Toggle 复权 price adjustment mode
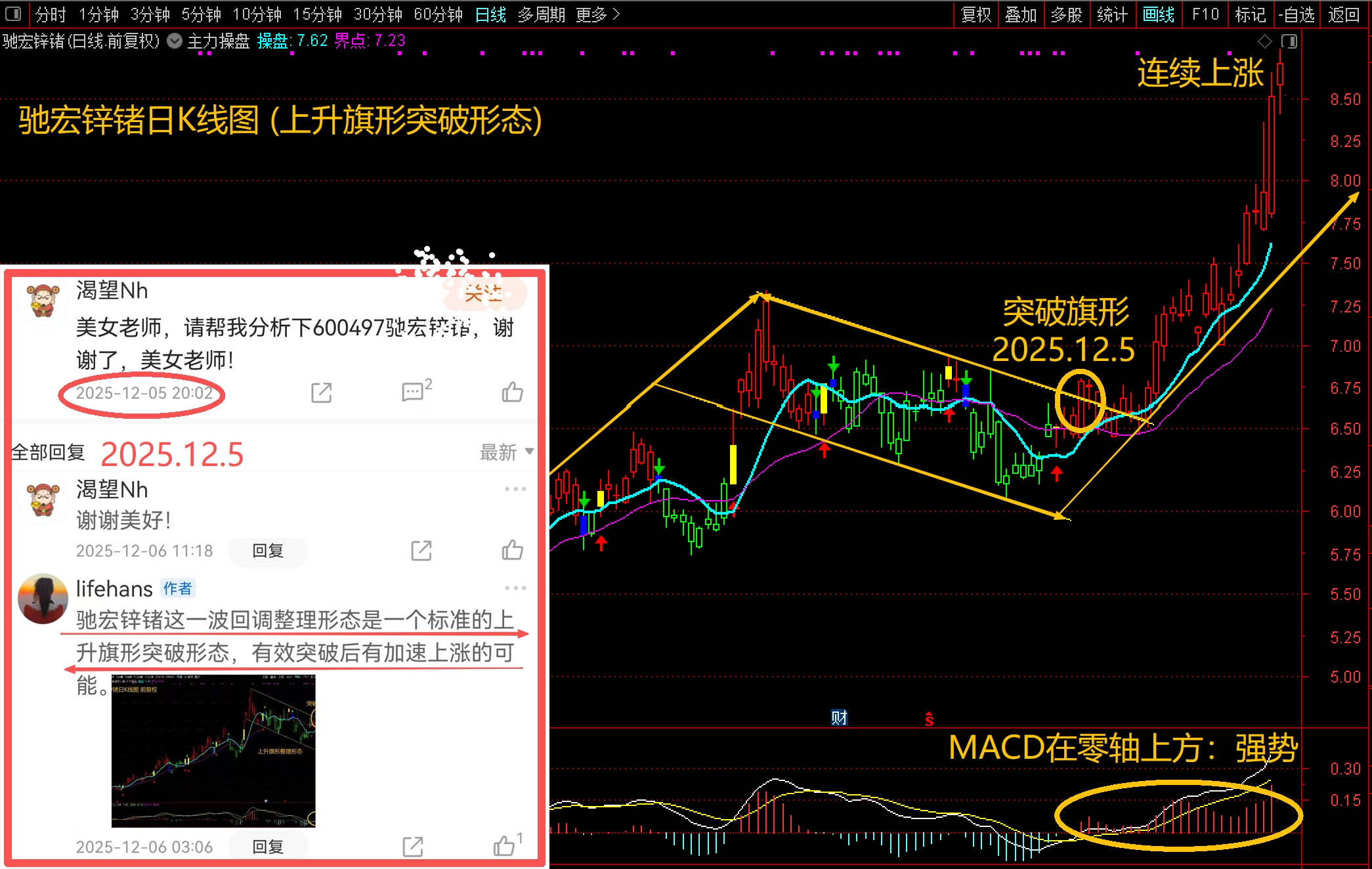Image resolution: width=1372 pixels, height=869 pixels. (976, 14)
